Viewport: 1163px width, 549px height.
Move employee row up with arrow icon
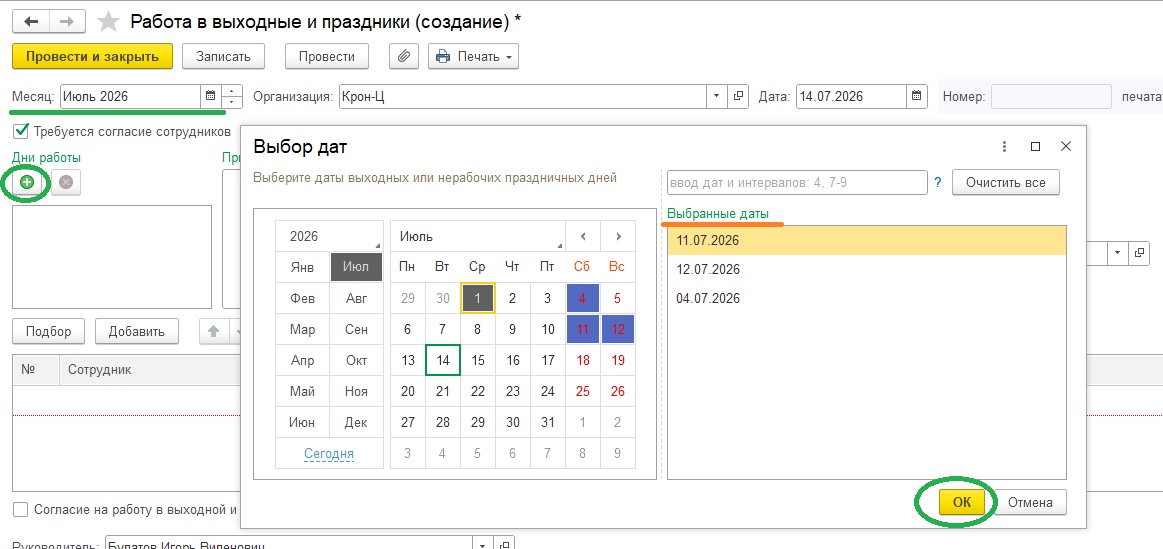[x=212, y=332]
